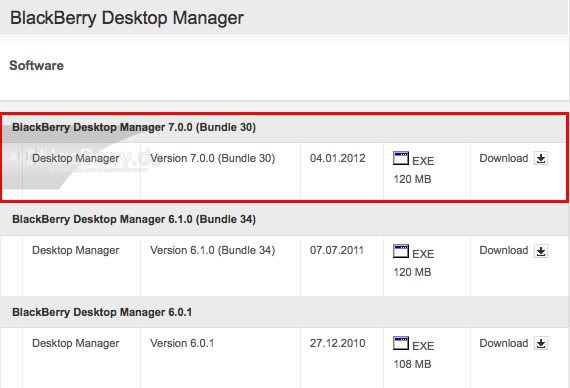Select header BlackBerry Desktop Manager 6.1.0 (Bundle 34)
This screenshot has width=570, height=388.
coord(134,219)
